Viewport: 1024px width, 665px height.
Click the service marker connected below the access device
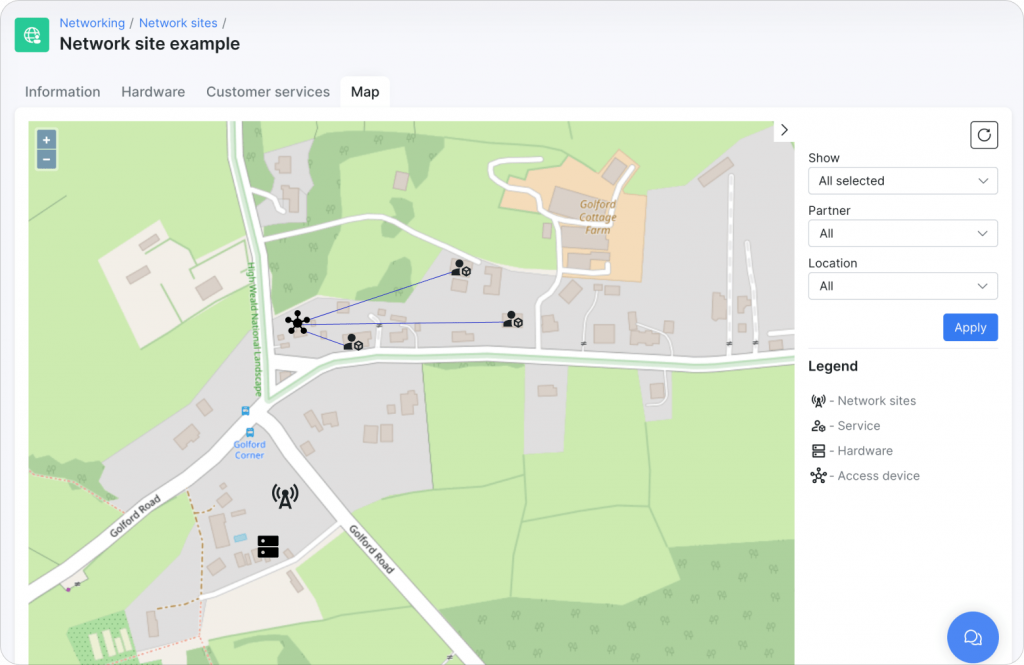(352, 342)
